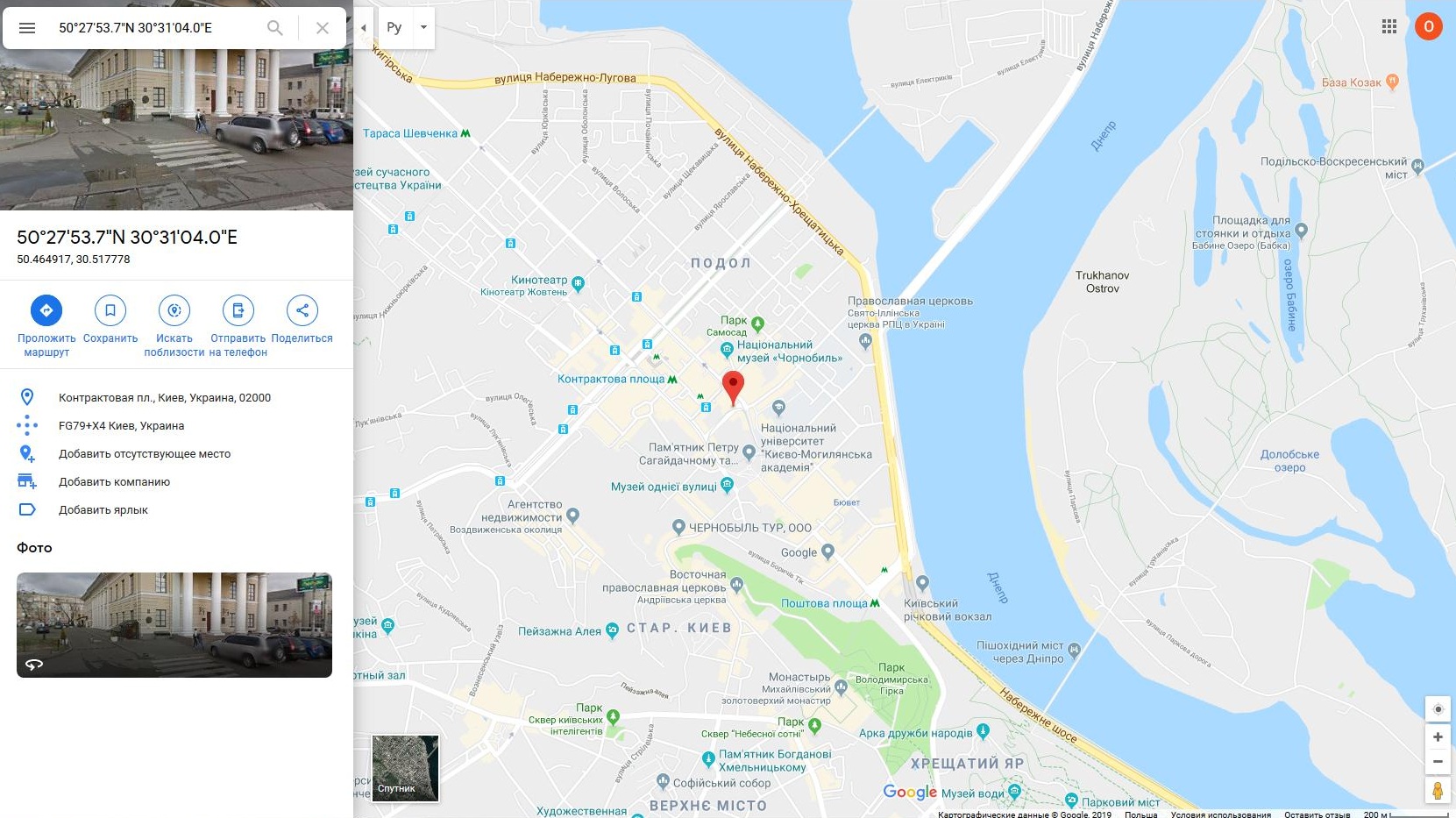
Task: Save the place with Сохранить icon
Action: point(110,310)
